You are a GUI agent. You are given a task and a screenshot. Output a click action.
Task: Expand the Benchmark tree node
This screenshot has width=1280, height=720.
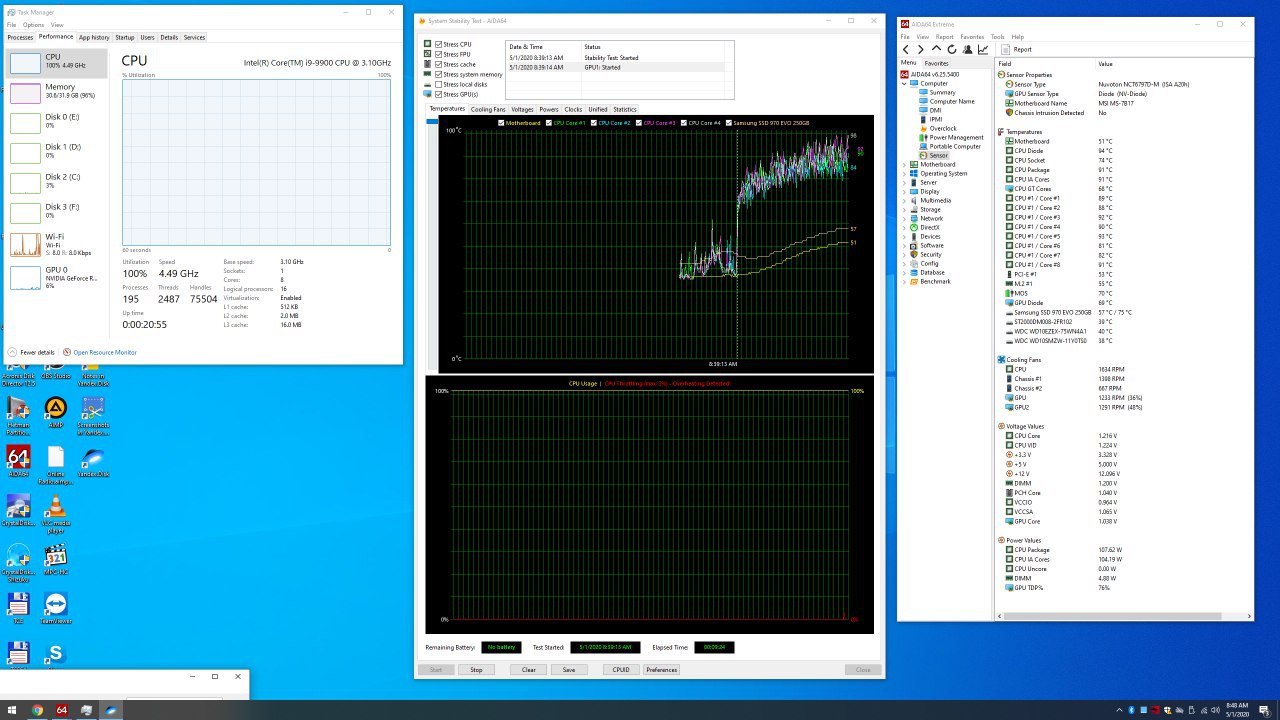(x=904, y=281)
